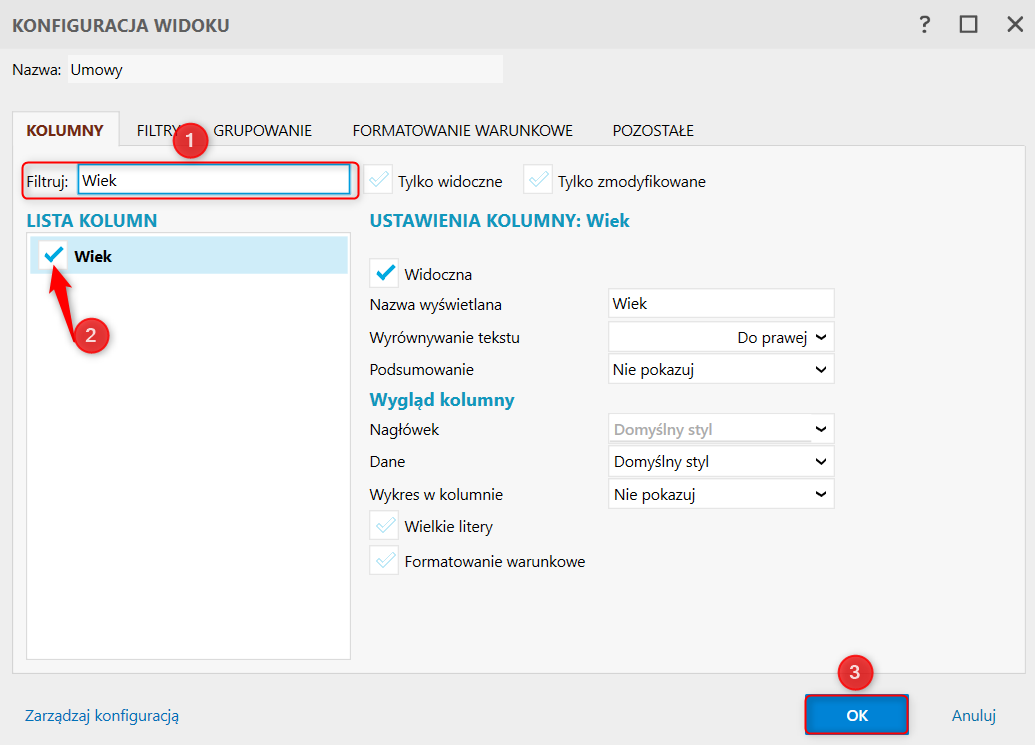Open the POZOSTAŁE tab
Screen dimensions: 1035x745
(x=653, y=131)
